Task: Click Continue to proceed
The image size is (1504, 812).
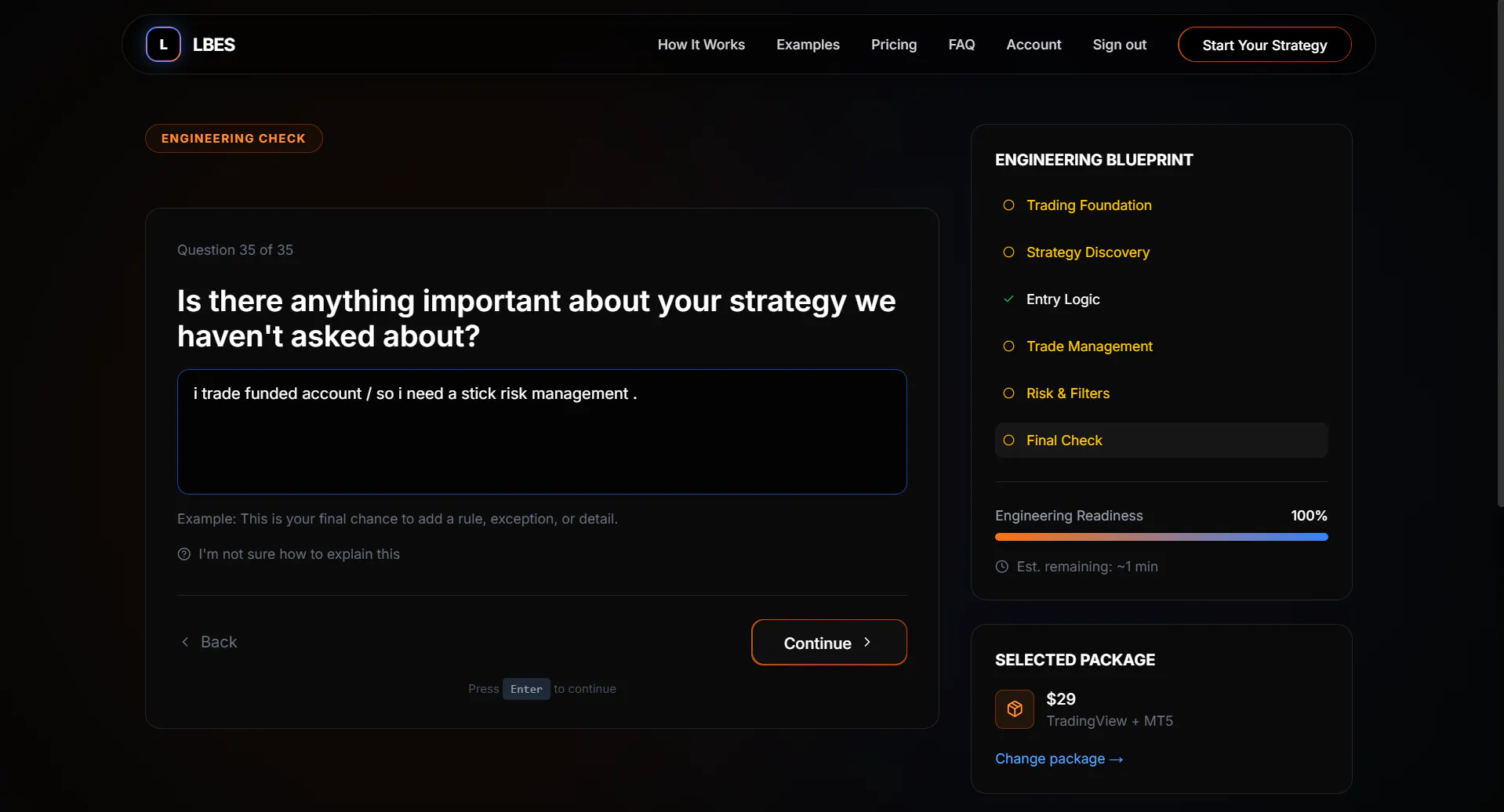Action: coord(829,643)
